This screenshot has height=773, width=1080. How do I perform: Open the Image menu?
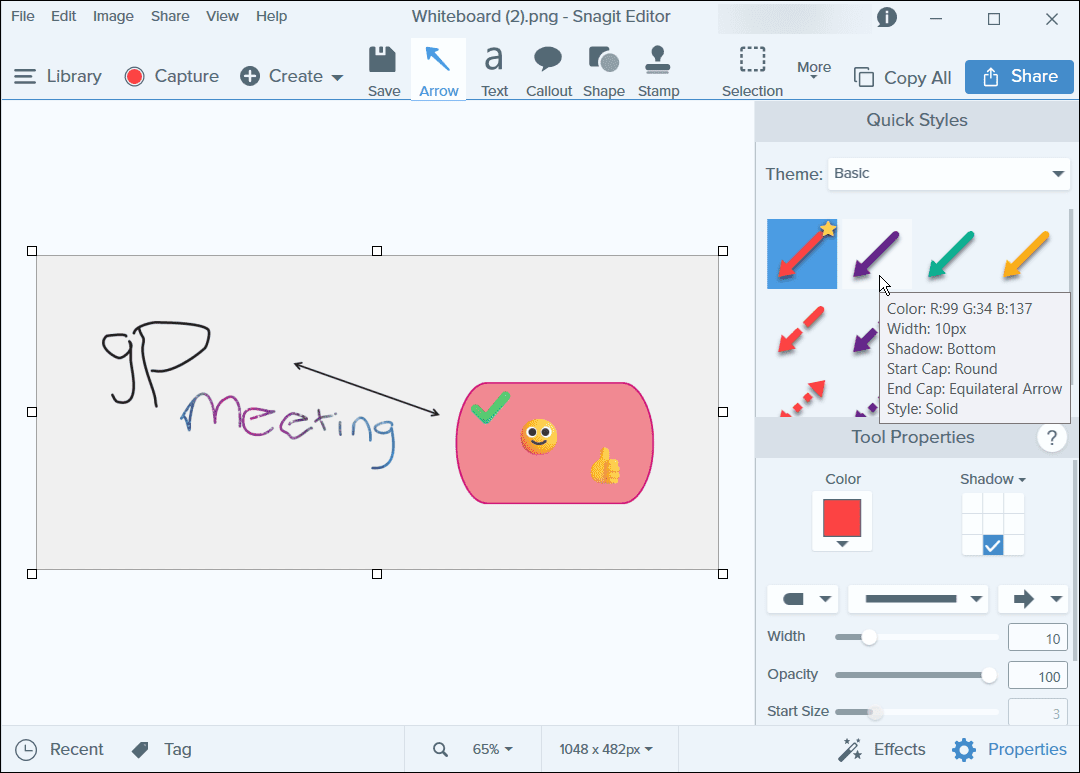113,15
